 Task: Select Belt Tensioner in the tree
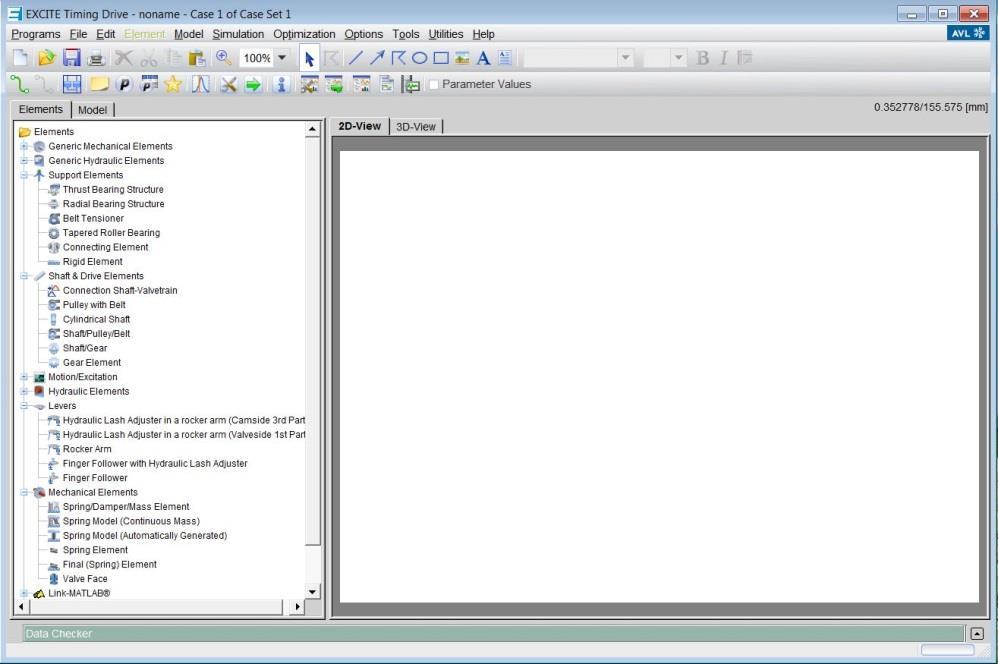93,218
